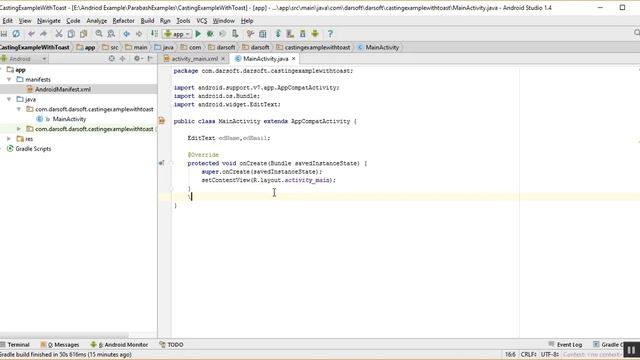This screenshot has width=640, height=360.
Task: Switch to the activity_main.xml tab
Action: coord(194,59)
